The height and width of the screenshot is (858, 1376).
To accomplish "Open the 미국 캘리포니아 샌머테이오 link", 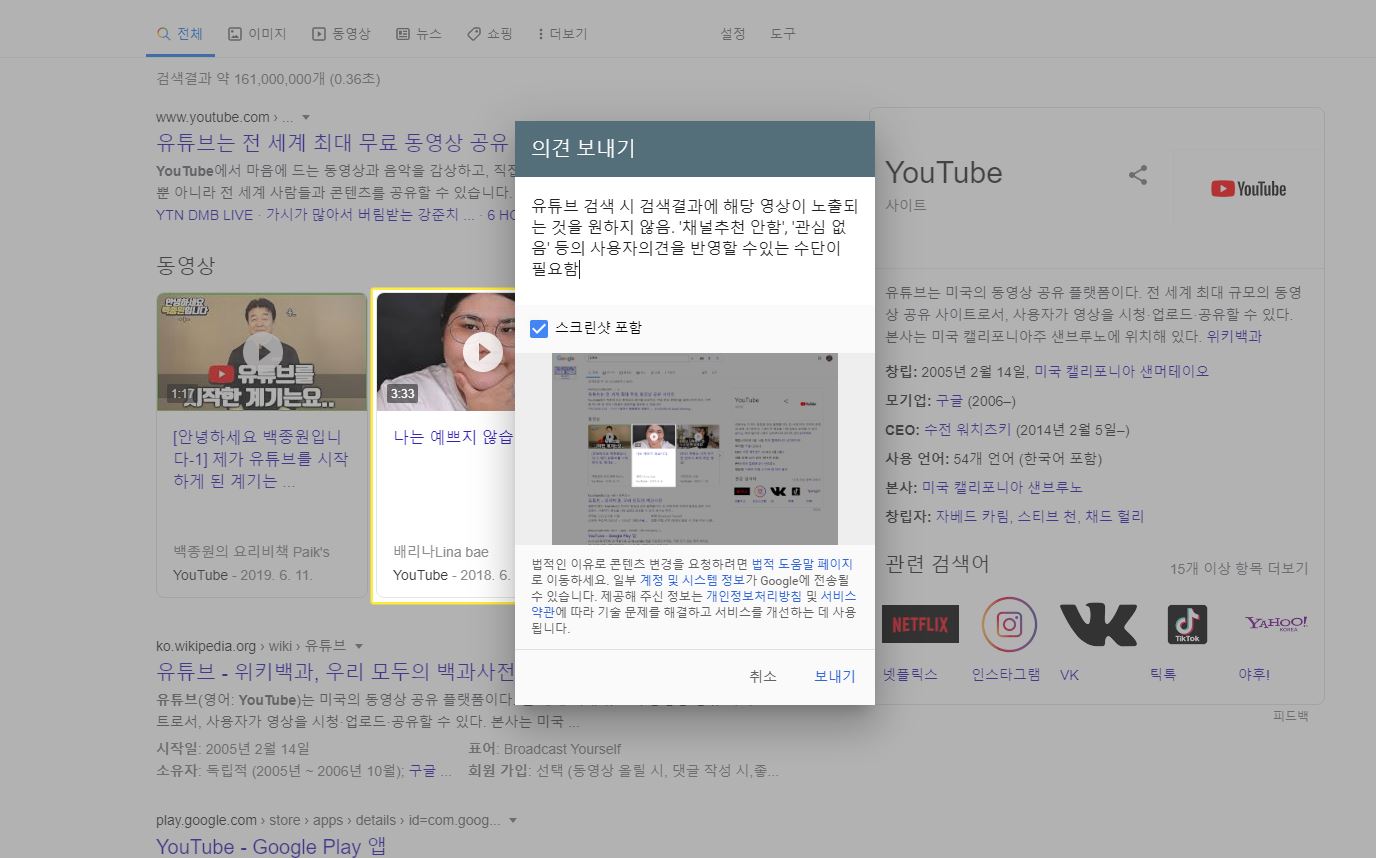I will [x=1121, y=371].
